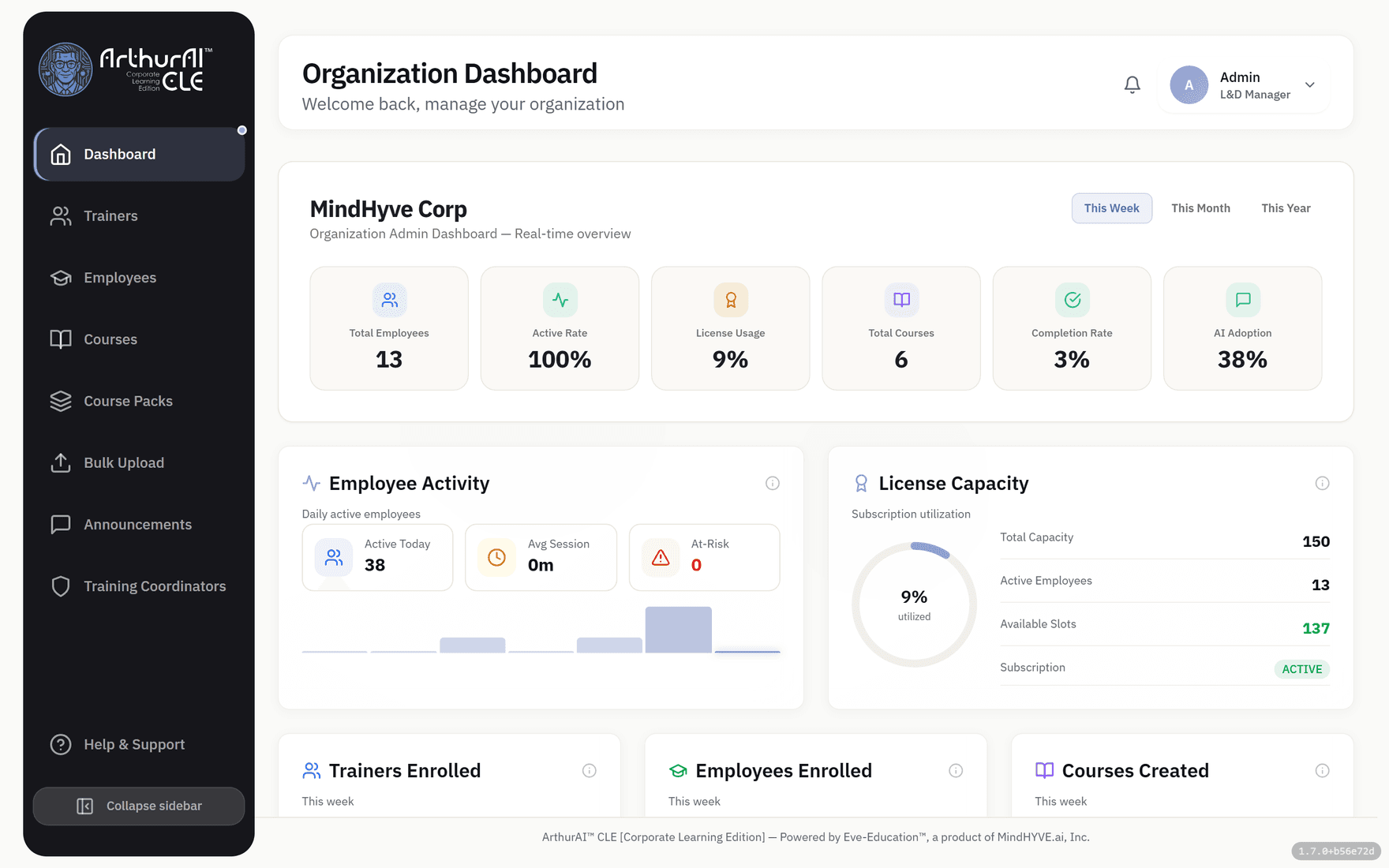Click the At-Risk warning triangle icon
Viewport: 1389px width, 868px height.
point(661,557)
